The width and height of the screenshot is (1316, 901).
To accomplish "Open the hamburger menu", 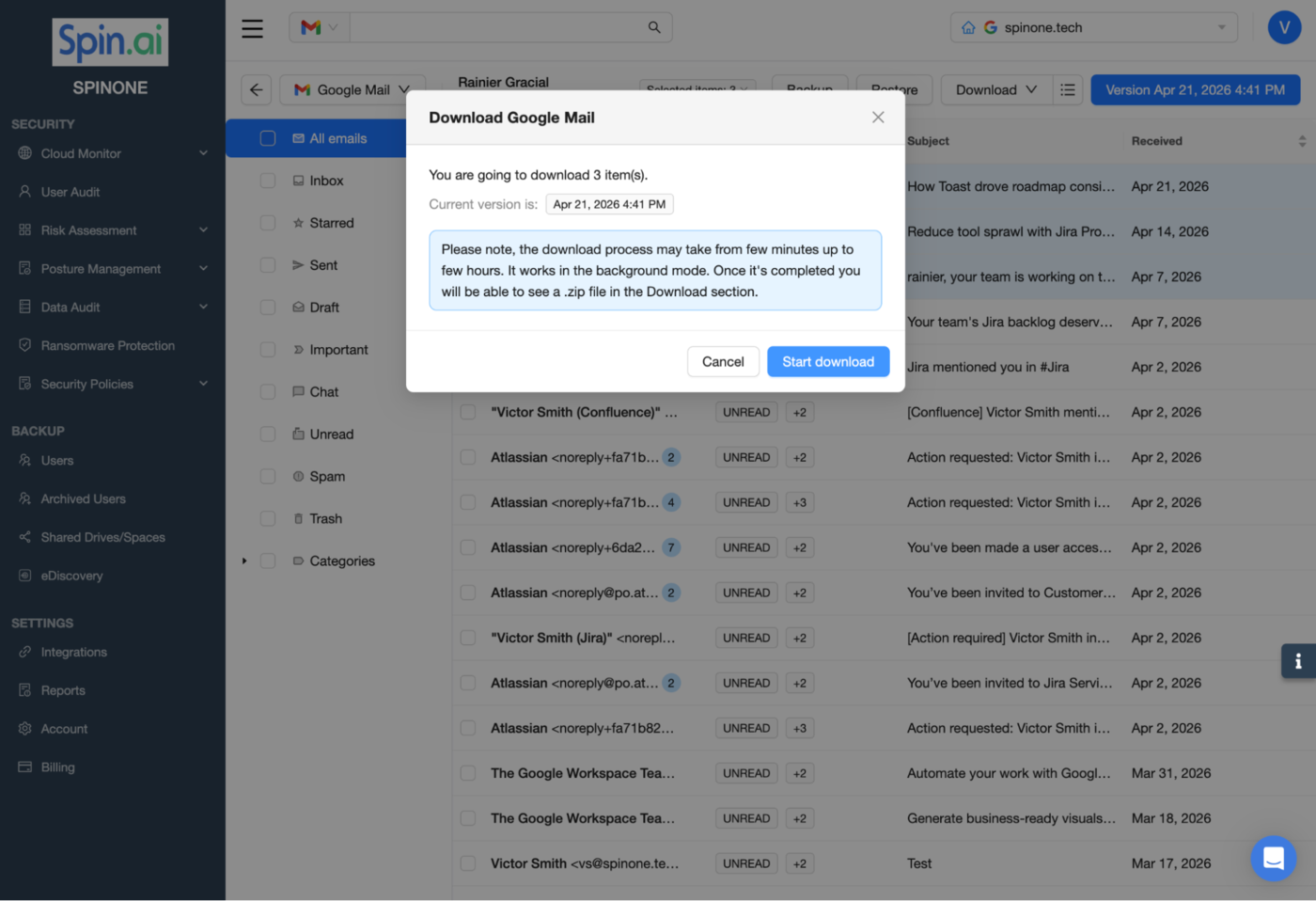I will [x=252, y=28].
